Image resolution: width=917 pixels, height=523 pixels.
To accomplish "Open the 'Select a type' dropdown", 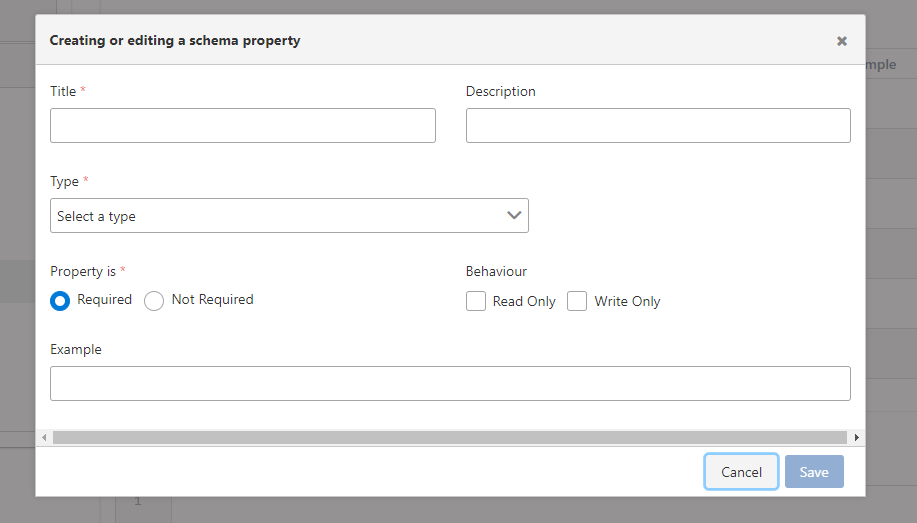I will tap(289, 216).
